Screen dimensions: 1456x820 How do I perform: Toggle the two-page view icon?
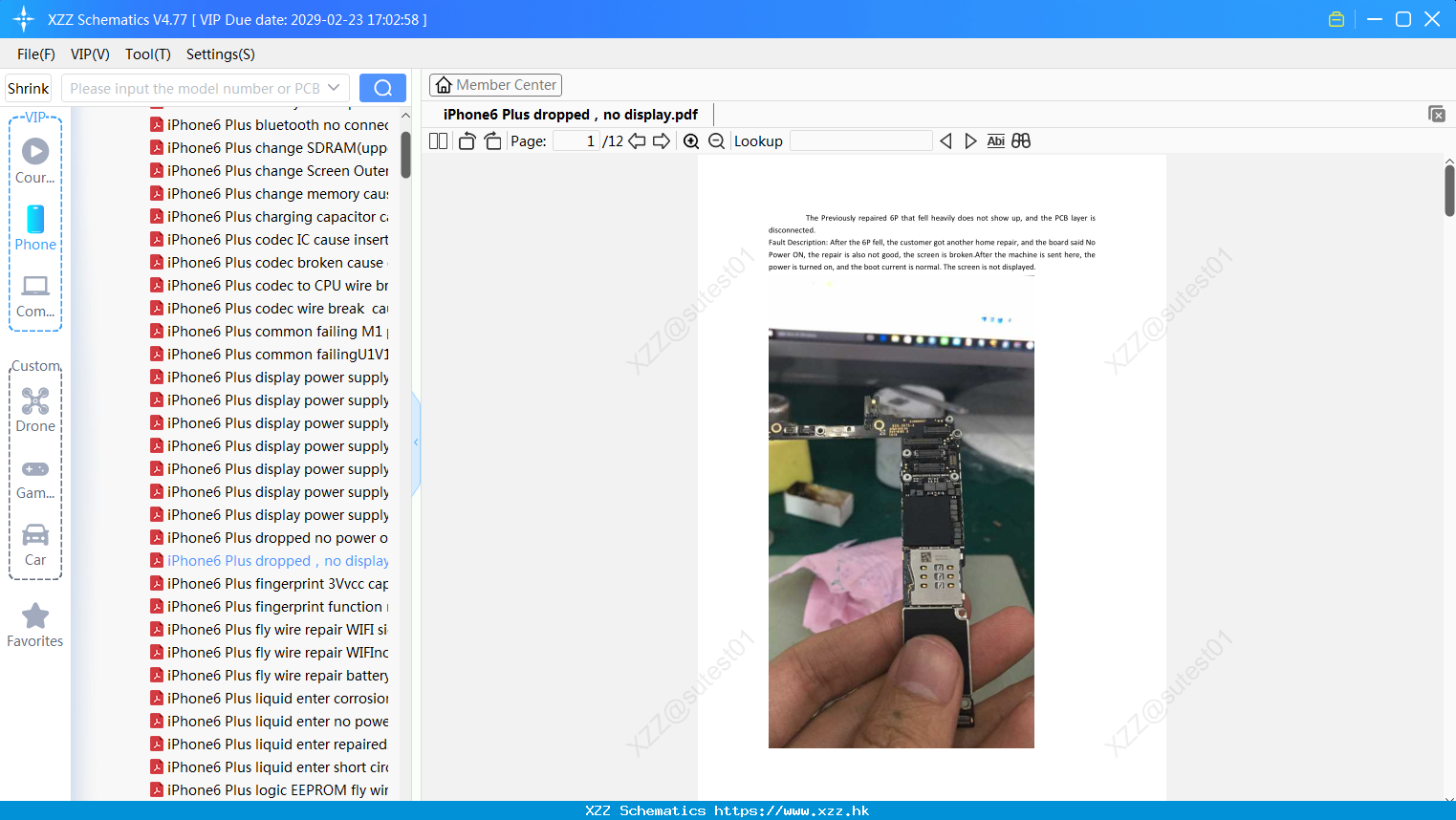tap(438, 141)
